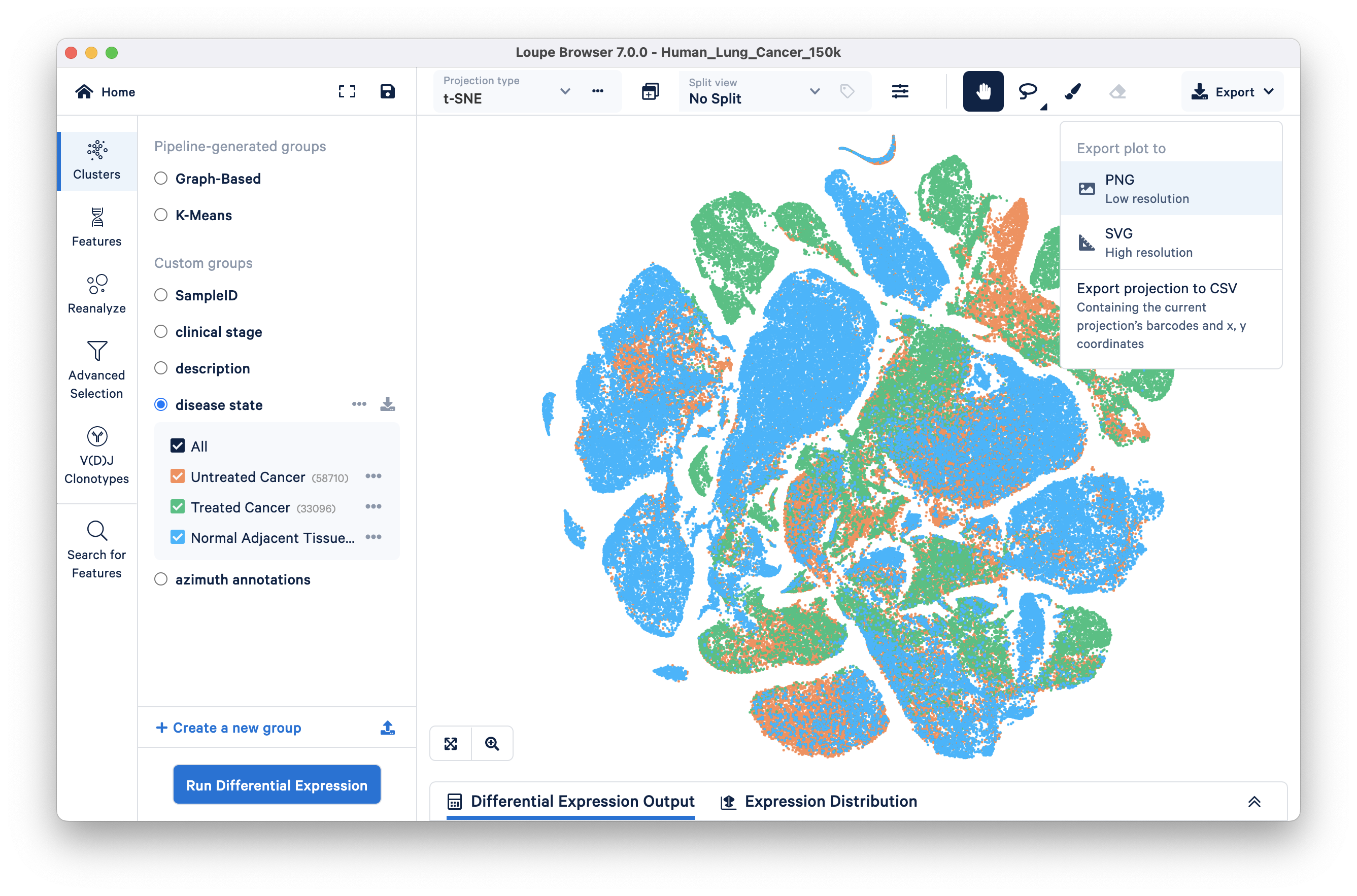Uncheck Untreated Cancer orange checkbox
This screenshot has width=1357, height=896.
tap(178, 476)
